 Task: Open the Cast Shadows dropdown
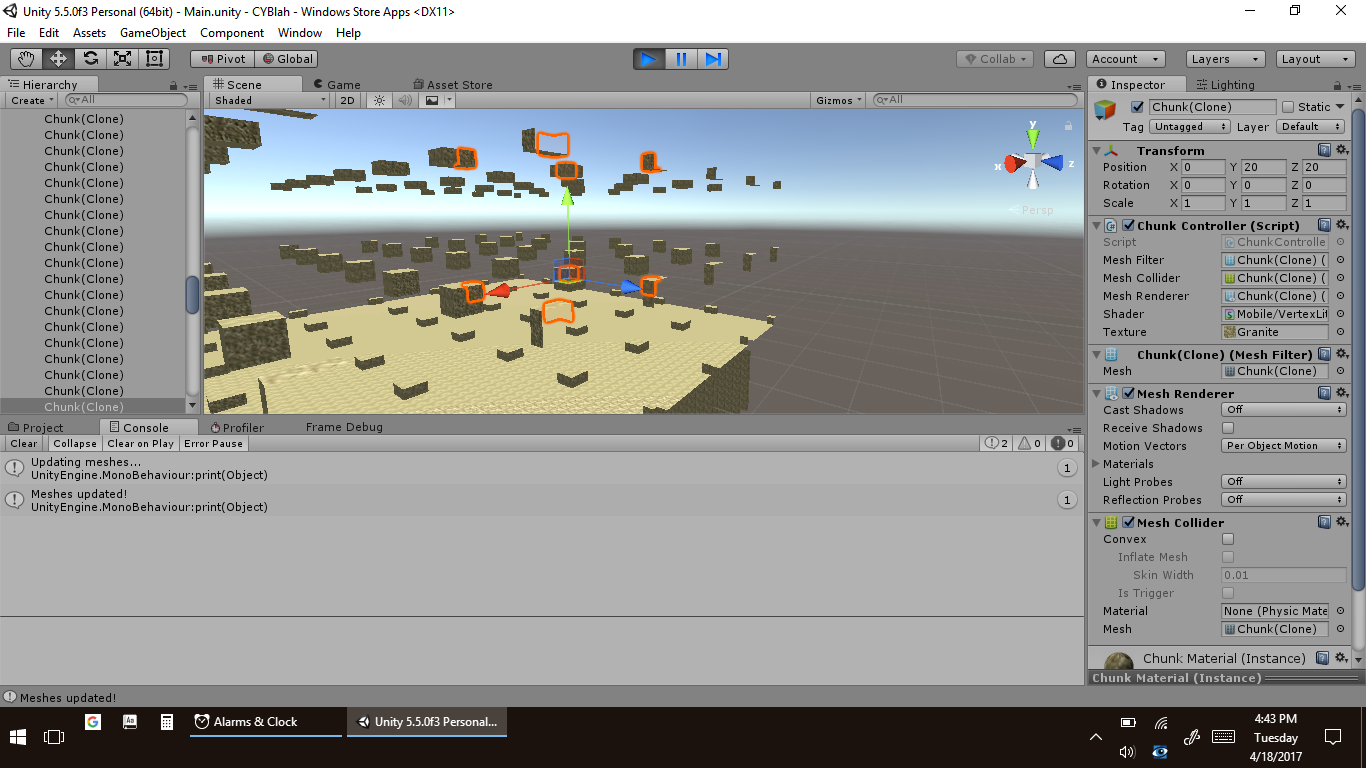(1284, 410)
